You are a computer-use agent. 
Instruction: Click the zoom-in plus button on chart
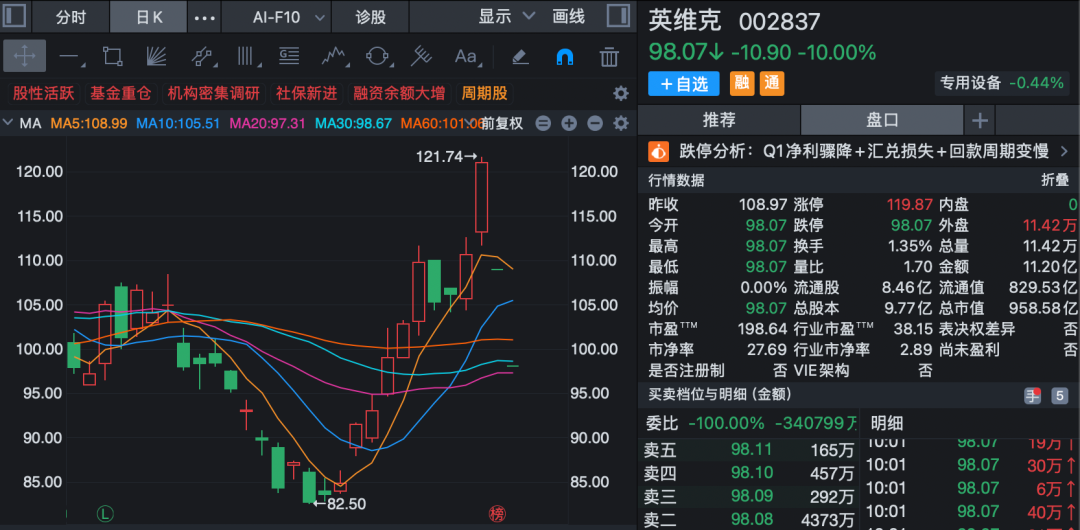point(568,124)
